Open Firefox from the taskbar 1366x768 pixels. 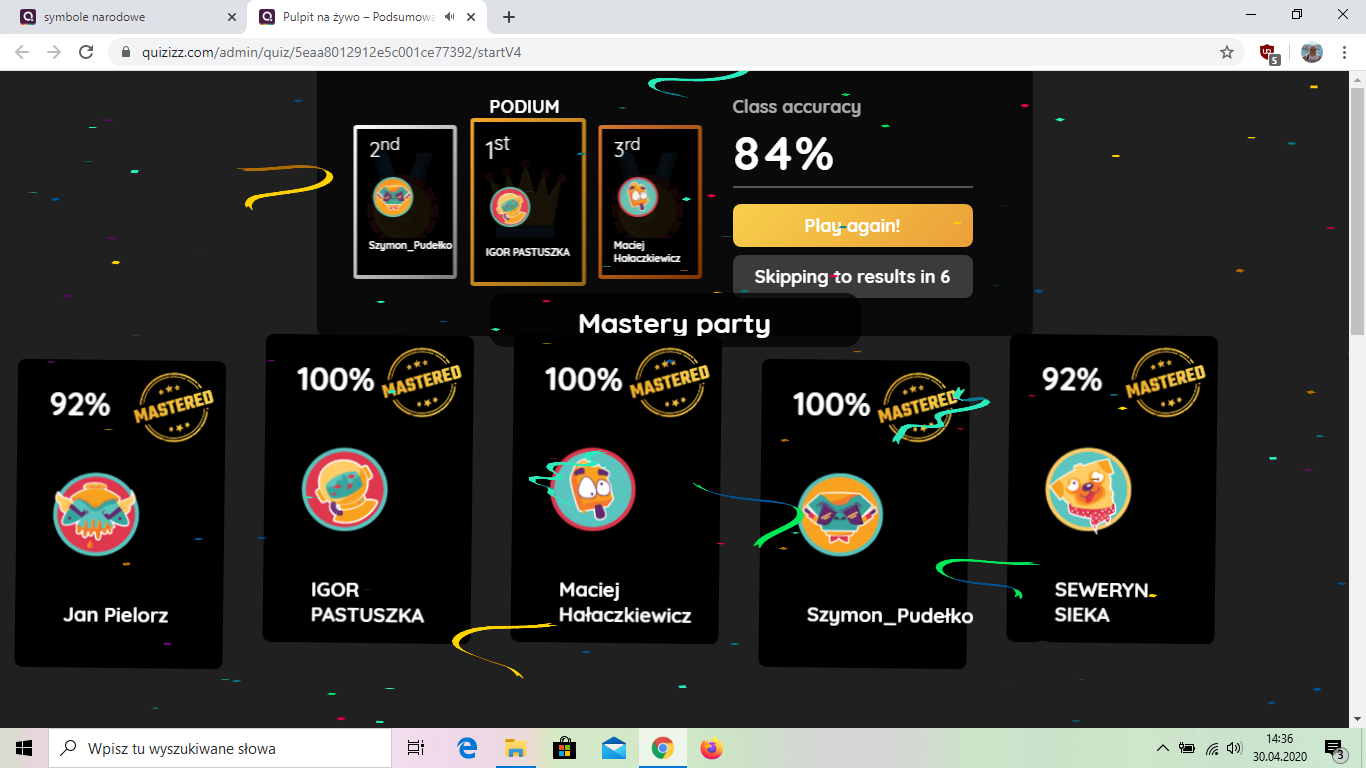[711, 748]
